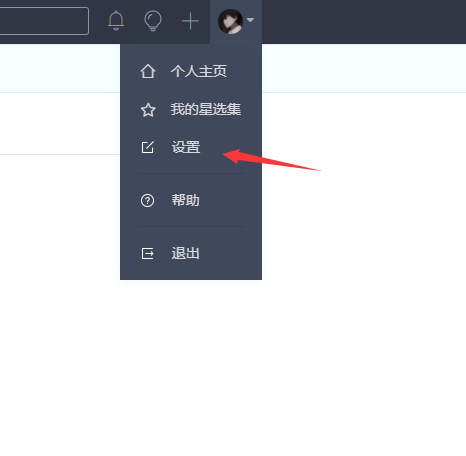
Task: Collapse the avatar dropdown caret
Action: coord(250,20)
